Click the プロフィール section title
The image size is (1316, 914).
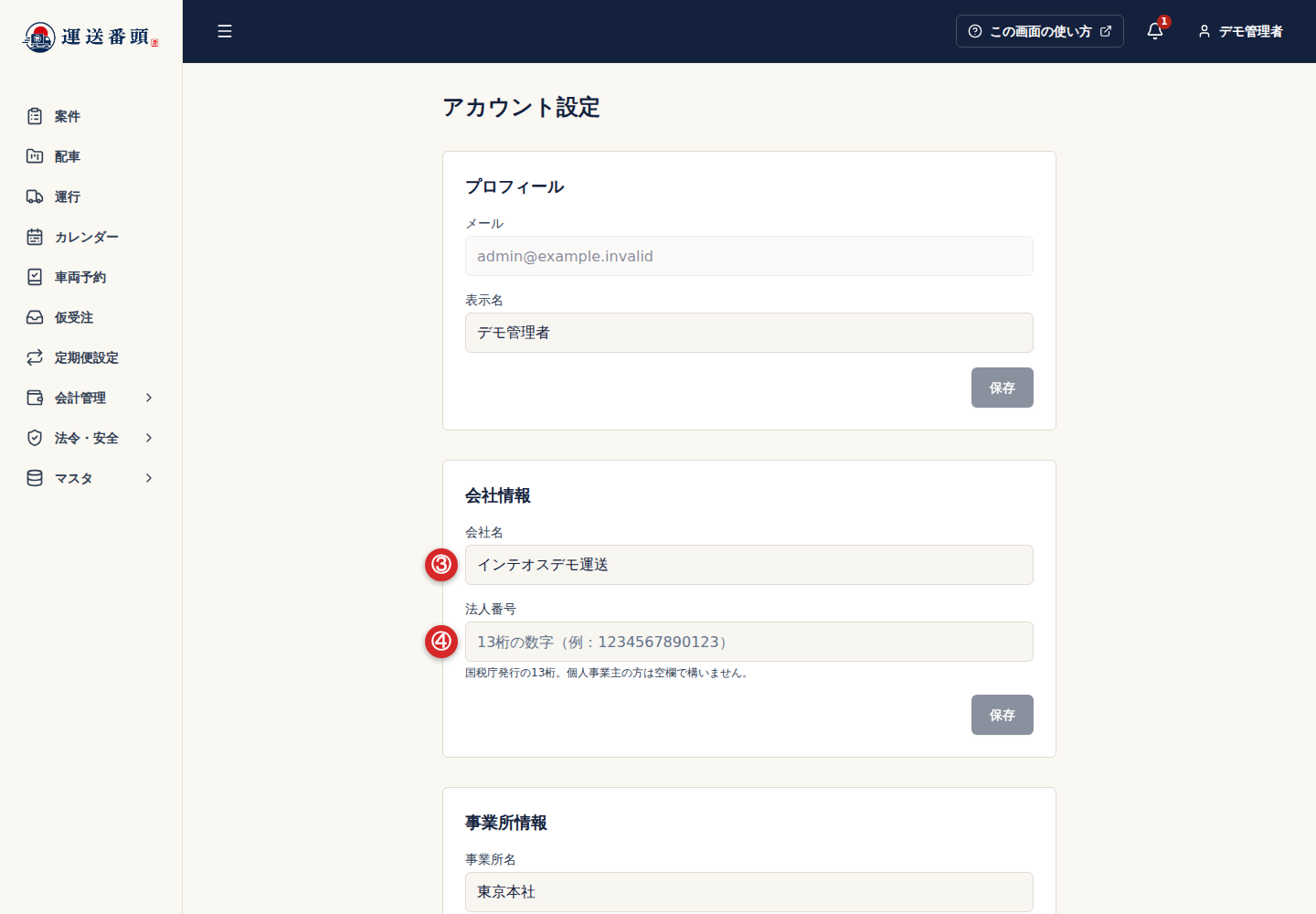[515, 186]
